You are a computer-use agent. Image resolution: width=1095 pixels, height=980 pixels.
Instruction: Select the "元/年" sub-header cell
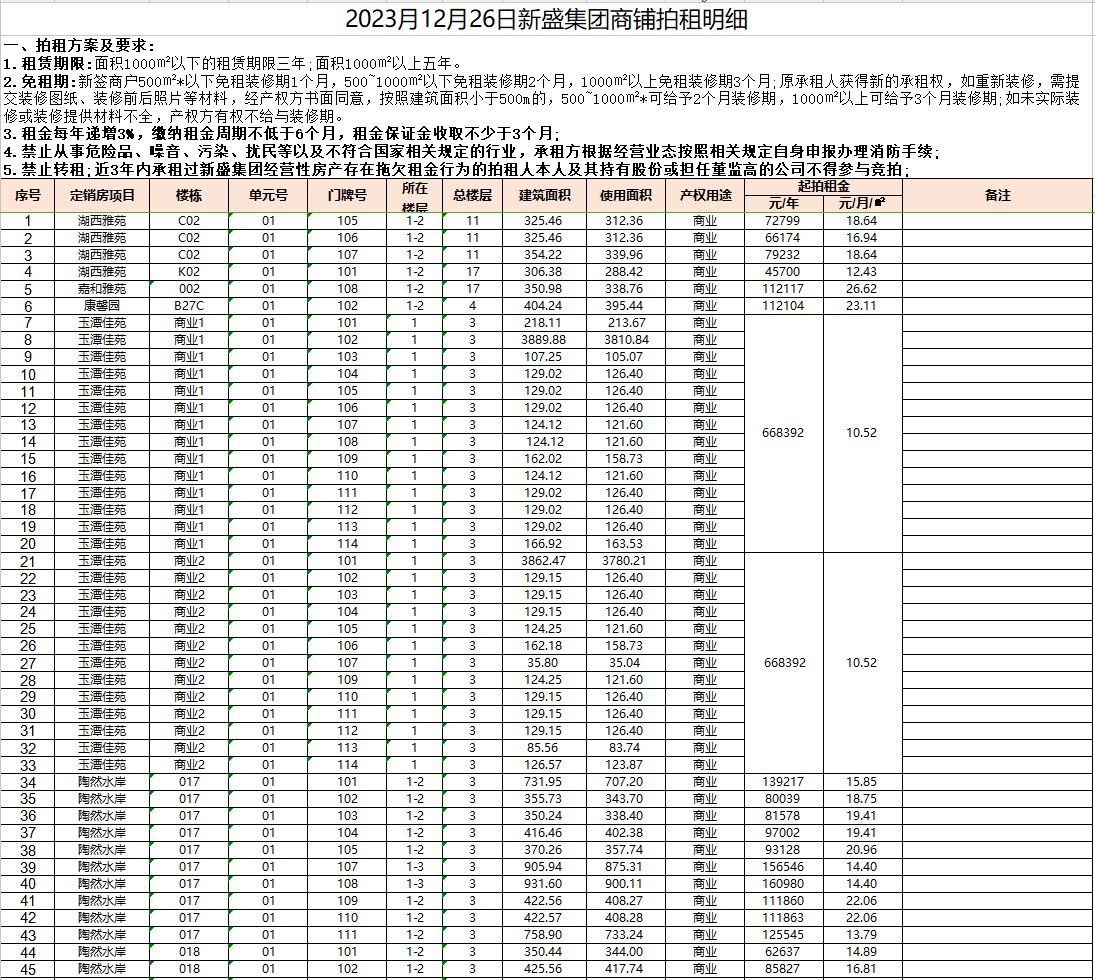[783, 204]
